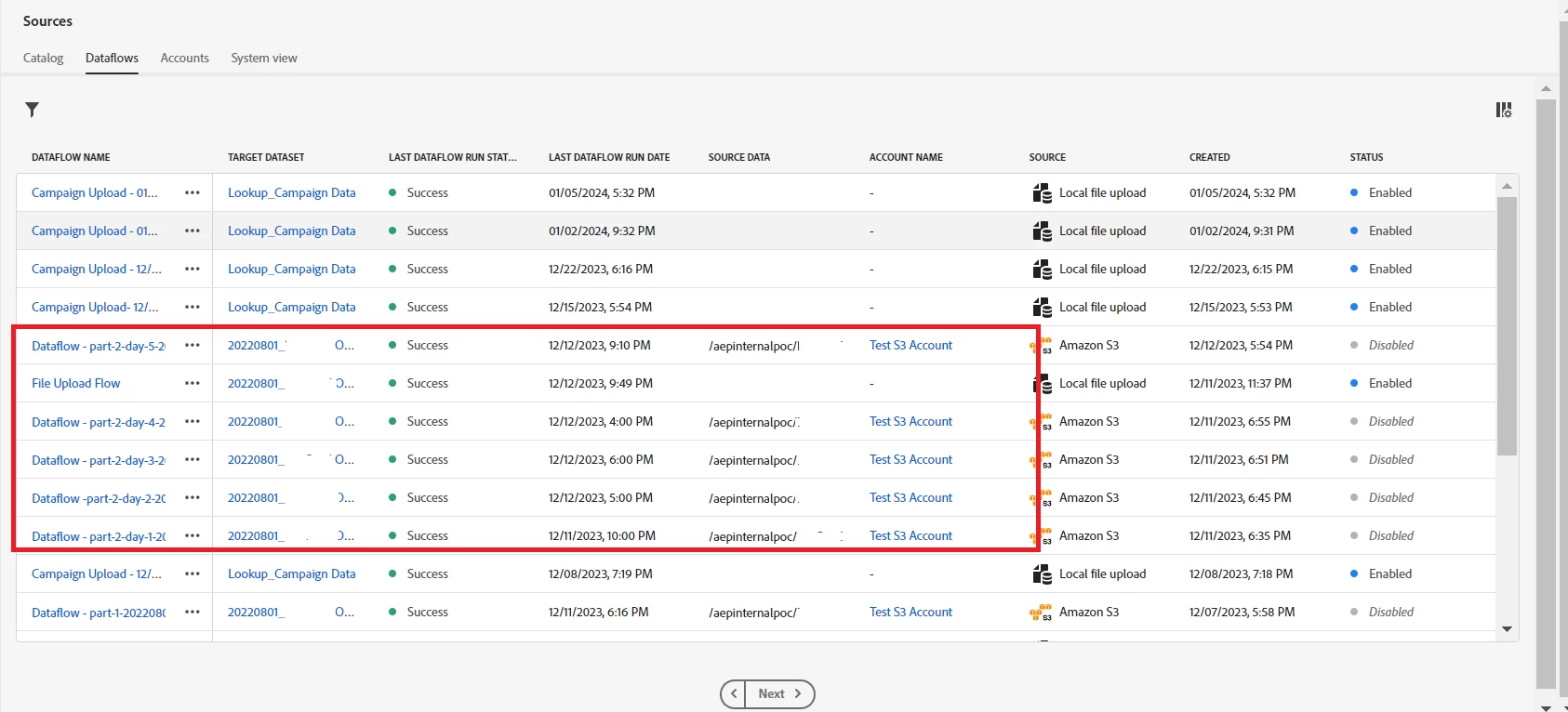Open more actions for Campaign Upload 01/02/2024 row
1568x712 pixels.
tap(193, 231)
